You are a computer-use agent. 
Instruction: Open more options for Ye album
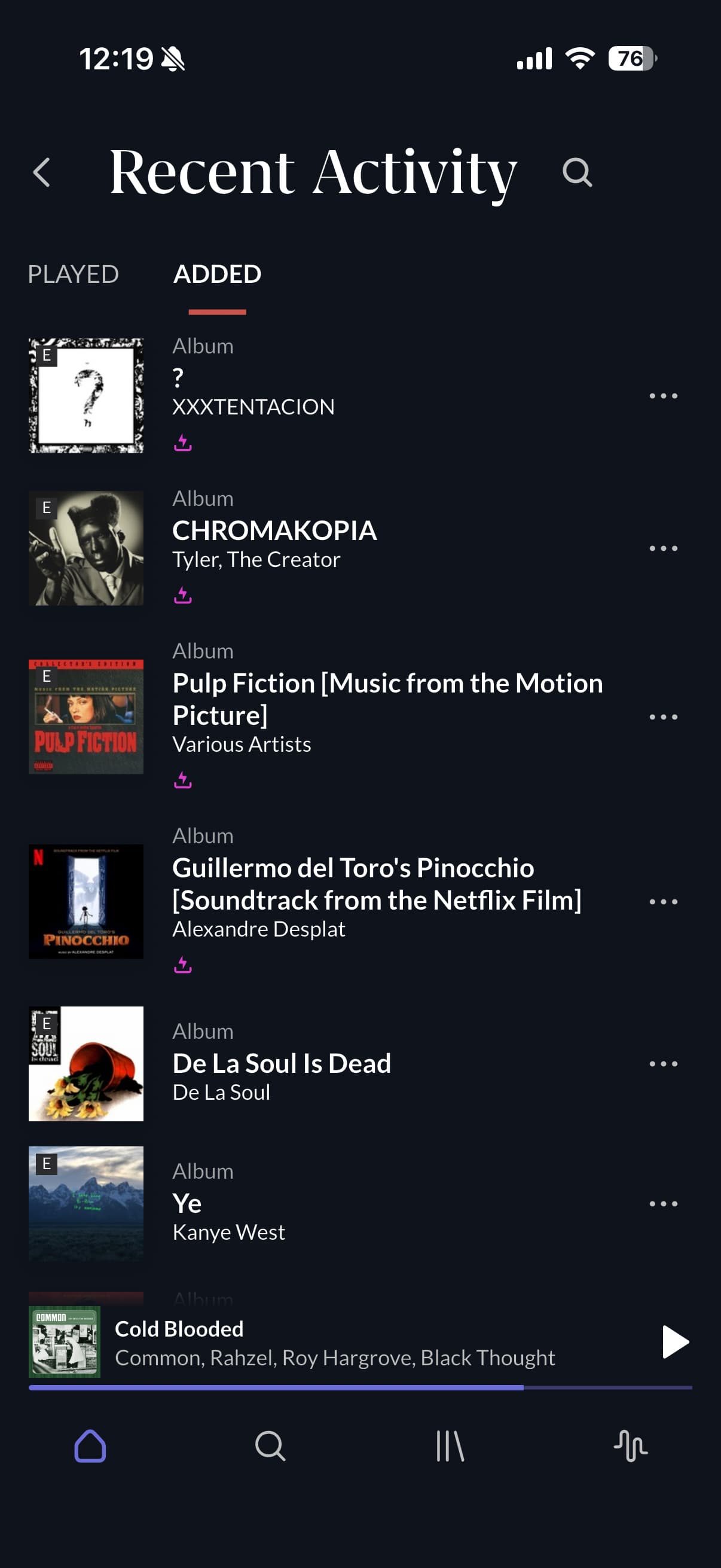[662, 1203]
